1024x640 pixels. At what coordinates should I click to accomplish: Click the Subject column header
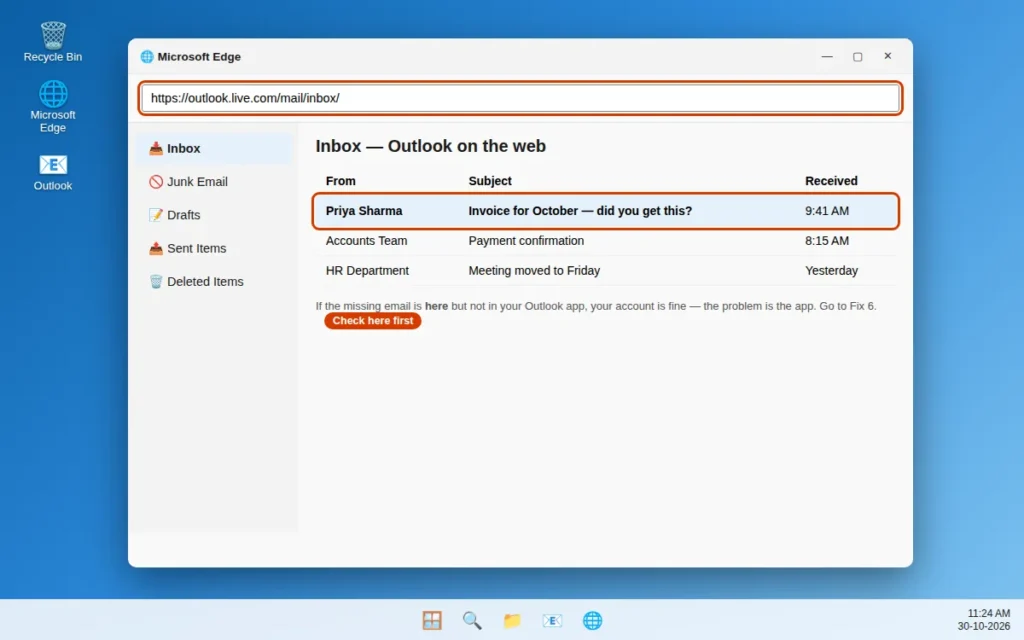pyautogui.click(x=490, y=181)
